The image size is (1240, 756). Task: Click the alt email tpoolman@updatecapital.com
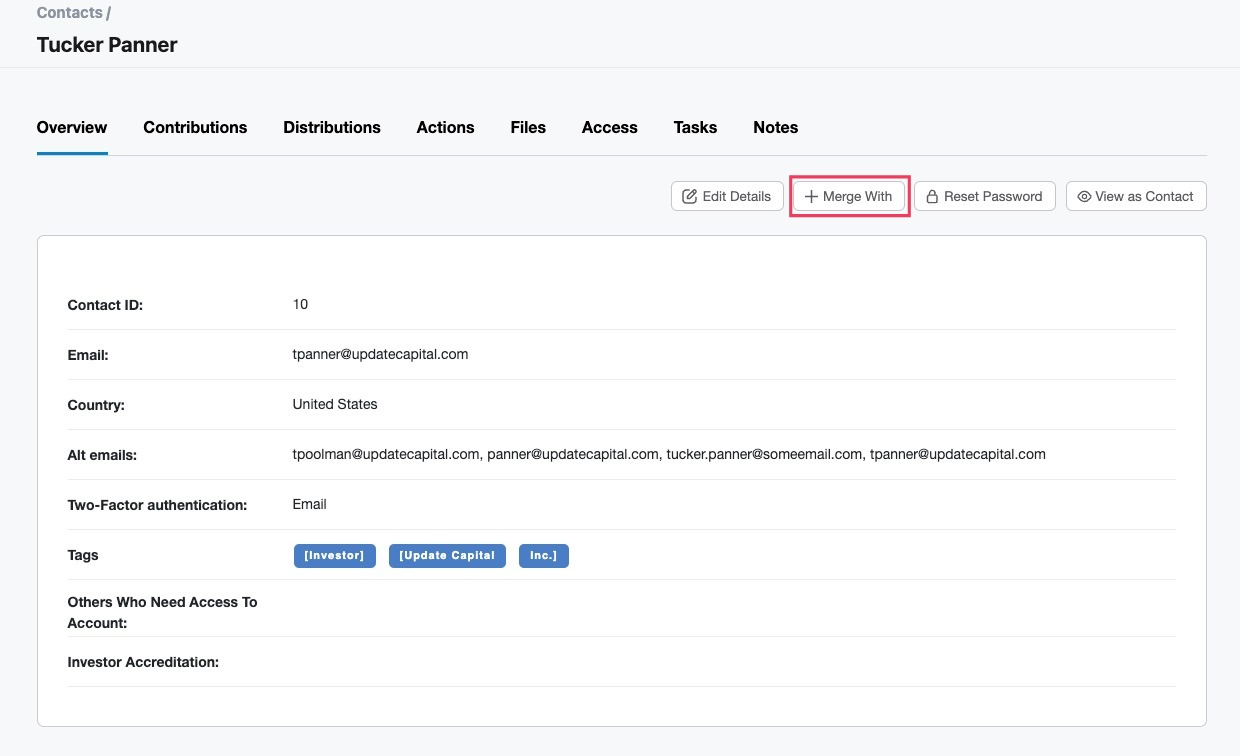(386, 454)
